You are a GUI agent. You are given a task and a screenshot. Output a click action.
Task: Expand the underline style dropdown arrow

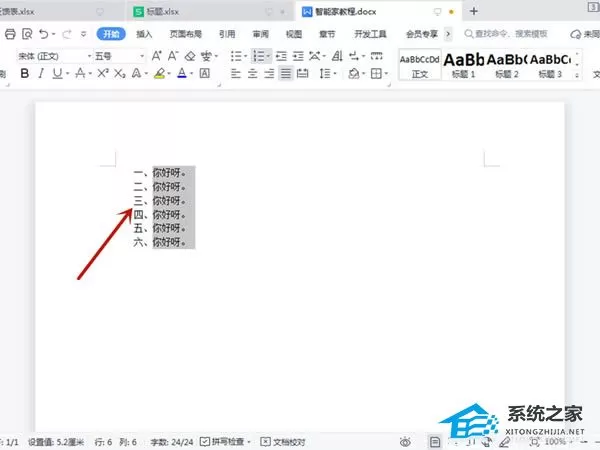67,73
